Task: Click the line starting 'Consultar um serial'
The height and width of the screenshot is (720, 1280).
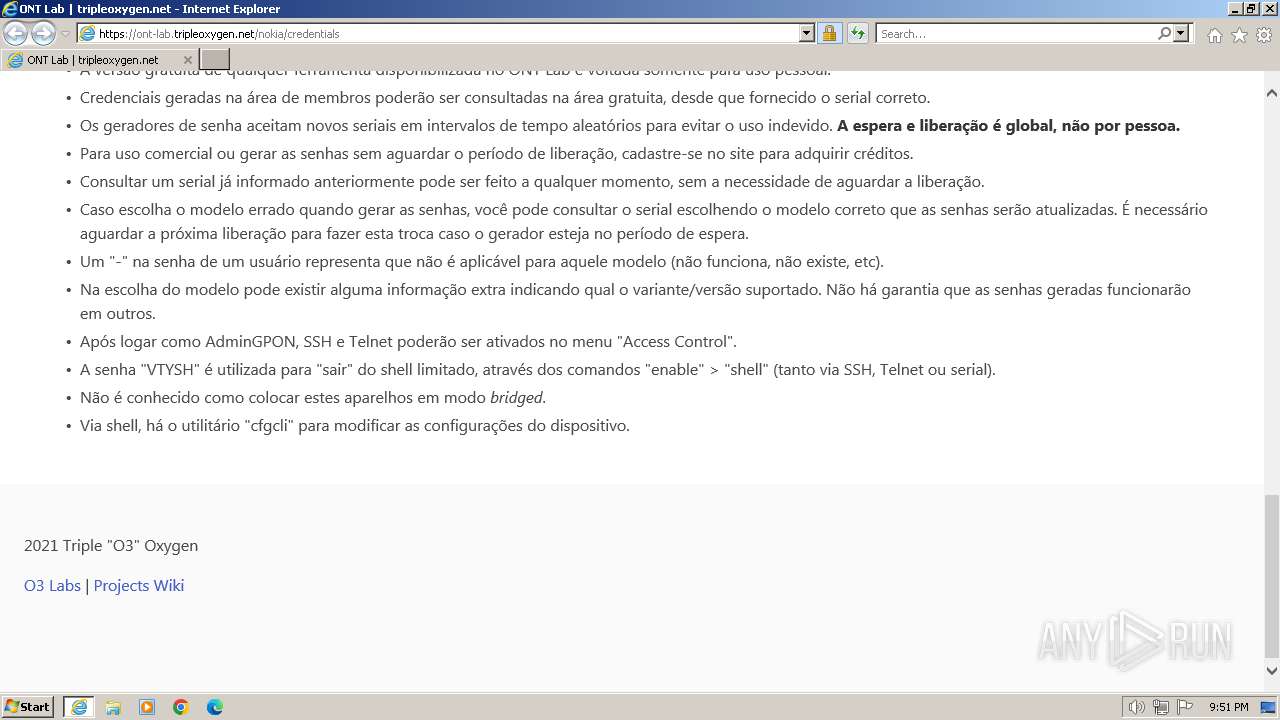Action: pyautogui.click(x=532, y=182)
